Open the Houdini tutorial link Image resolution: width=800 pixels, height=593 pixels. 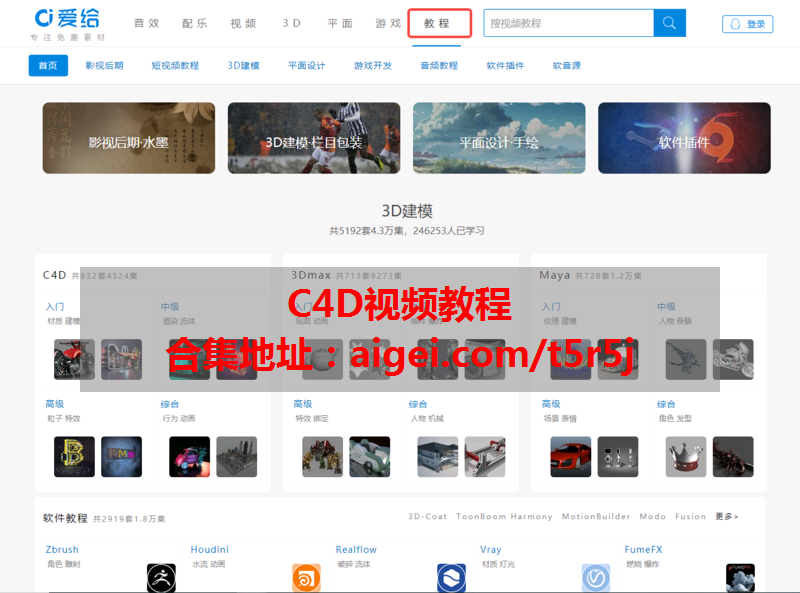[x=209, y=550]
